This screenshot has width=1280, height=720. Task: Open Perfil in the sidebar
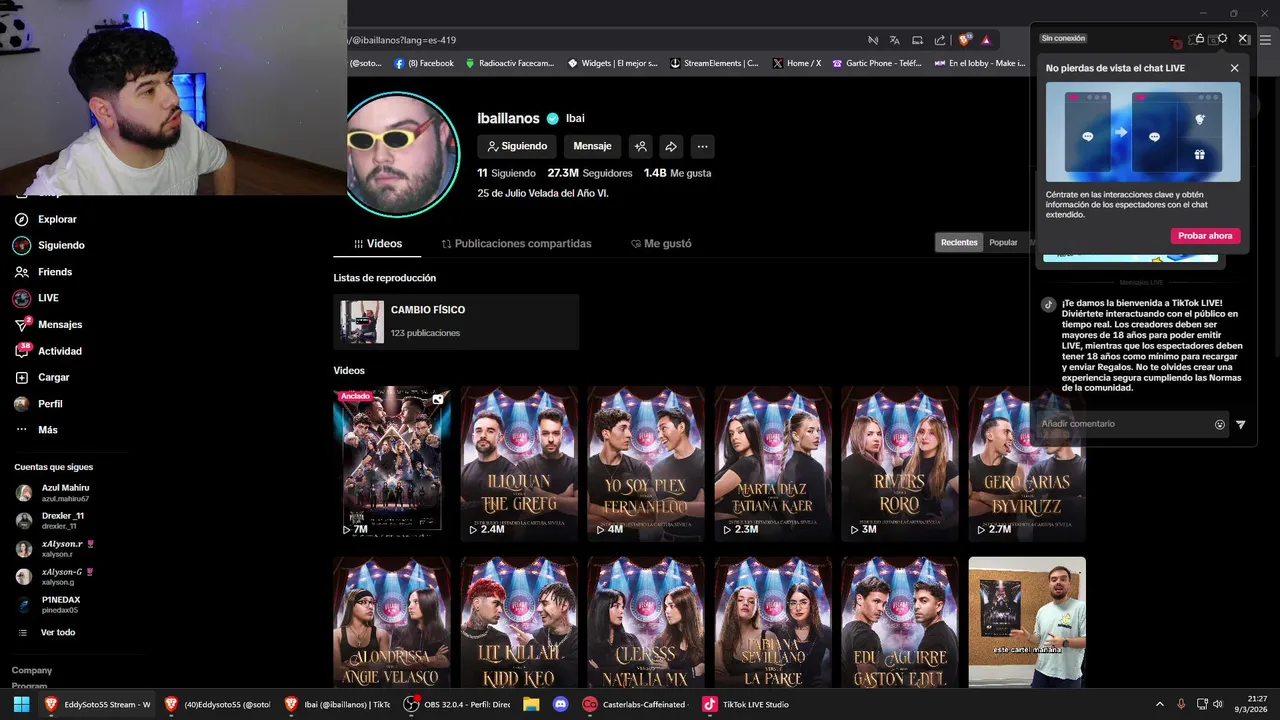(x=39, y=404)
